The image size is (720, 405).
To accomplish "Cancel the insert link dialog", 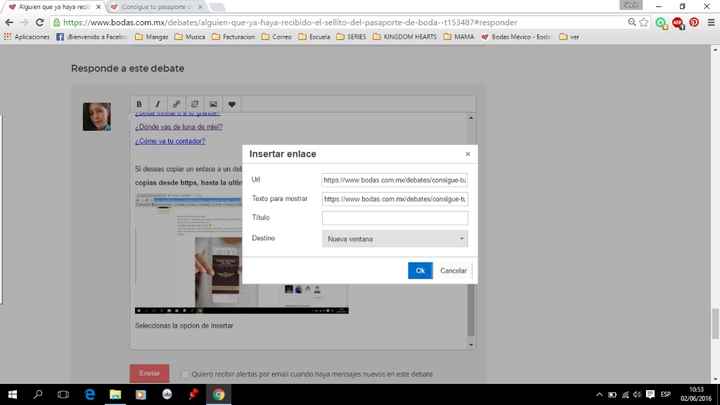I will (453, 270).
